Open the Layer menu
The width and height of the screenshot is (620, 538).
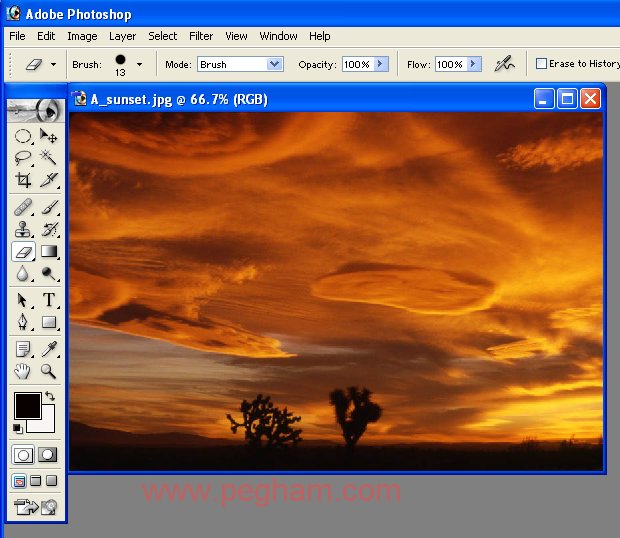pyautogui.click(x=122, y=36)
